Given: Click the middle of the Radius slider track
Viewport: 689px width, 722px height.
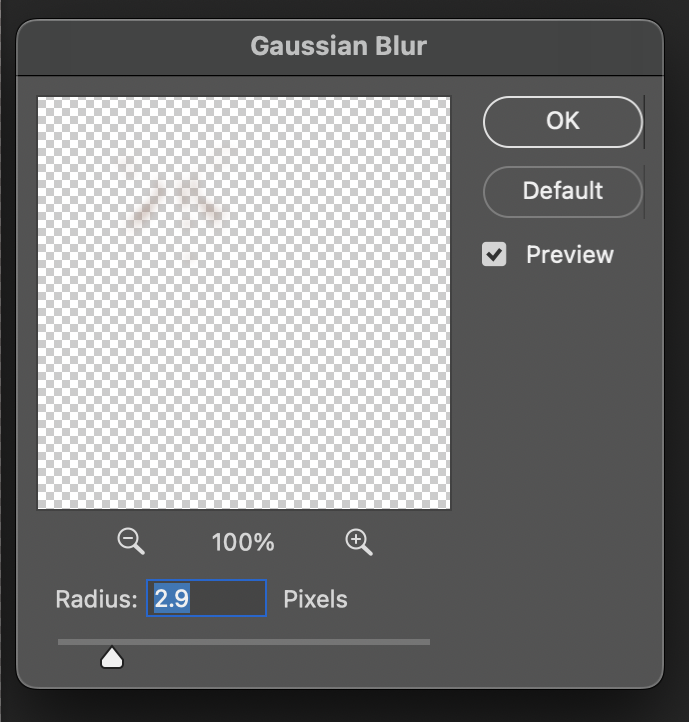Looking at the screenshot, I should 244,642.
